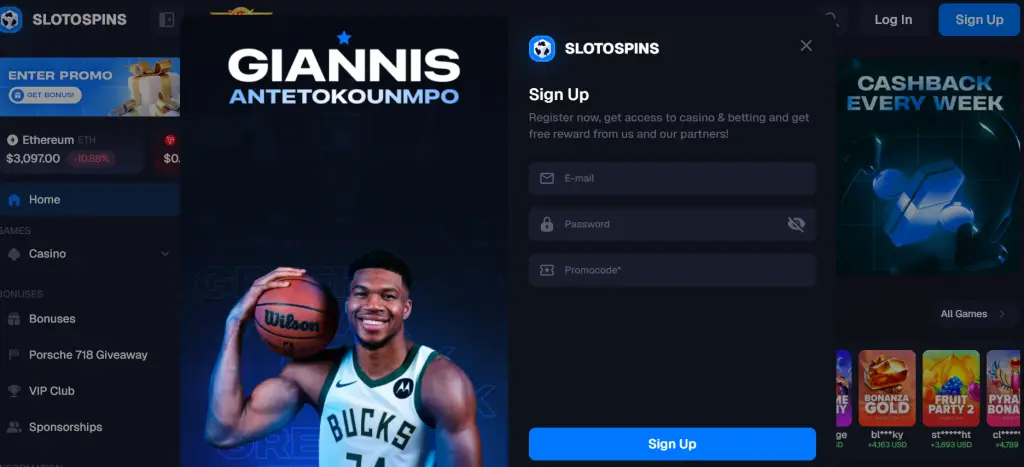Click the Slotospins logo inside signup dialog
The image size is (1024, 467).
(542, 48)
